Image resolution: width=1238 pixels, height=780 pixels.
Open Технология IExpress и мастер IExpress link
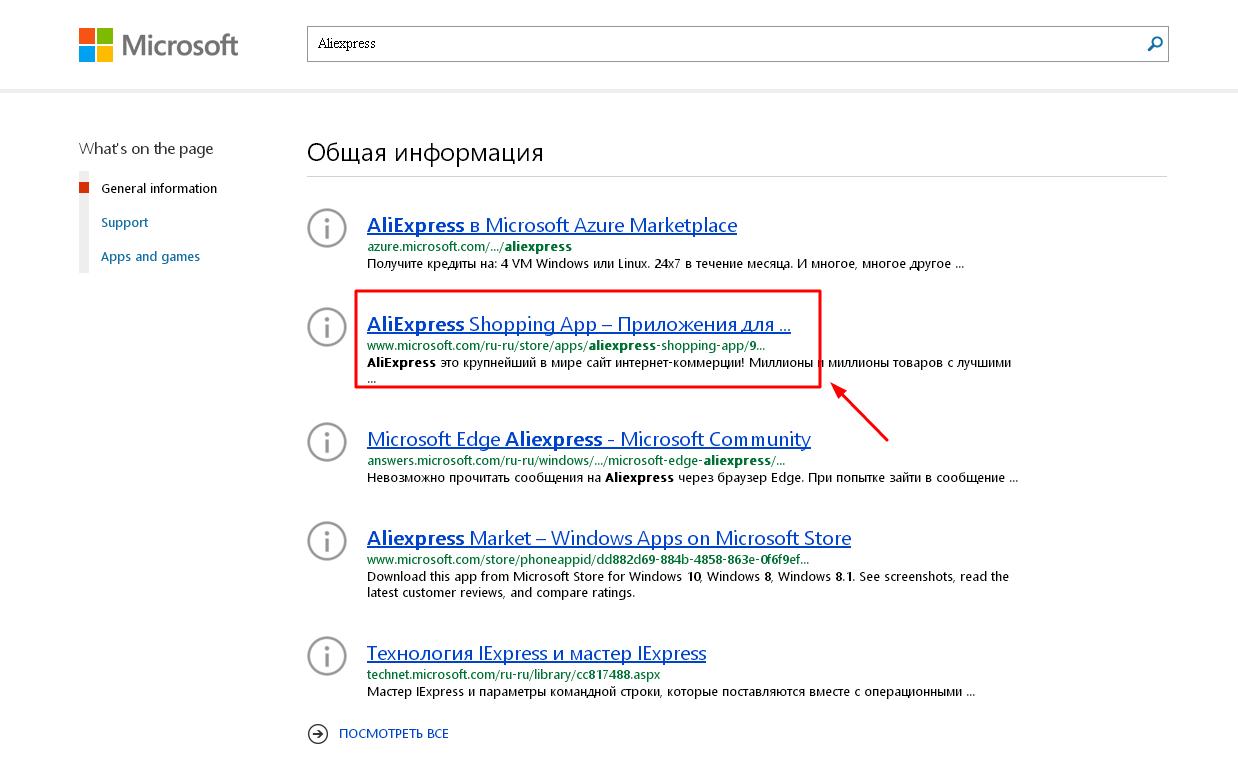tap(537, 653)
